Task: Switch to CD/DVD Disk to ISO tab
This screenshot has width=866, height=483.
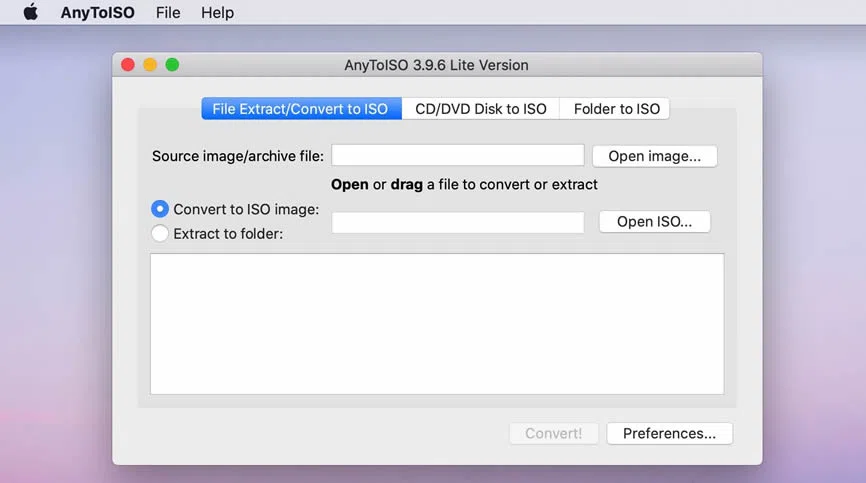Action: click(481, 109)
